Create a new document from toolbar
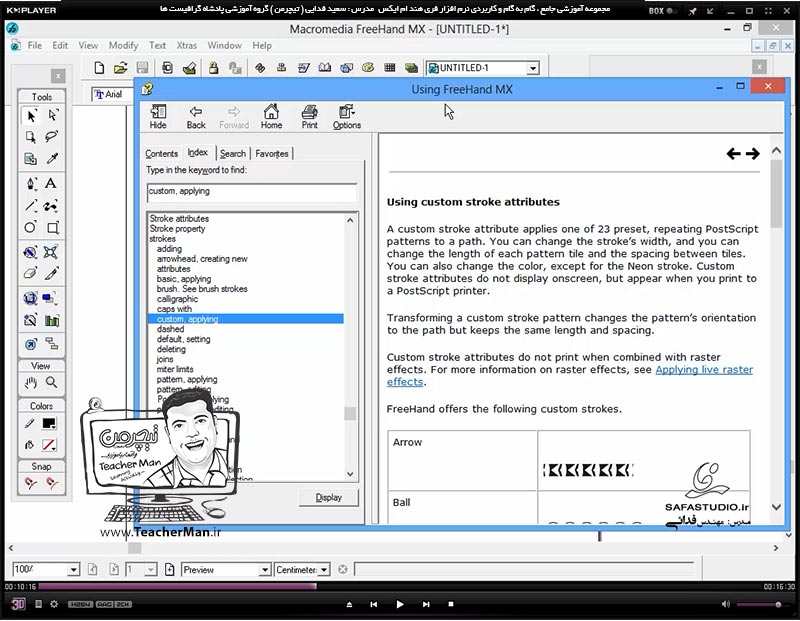The width and height of the screenshot is (800, 621). coord(99,68)
